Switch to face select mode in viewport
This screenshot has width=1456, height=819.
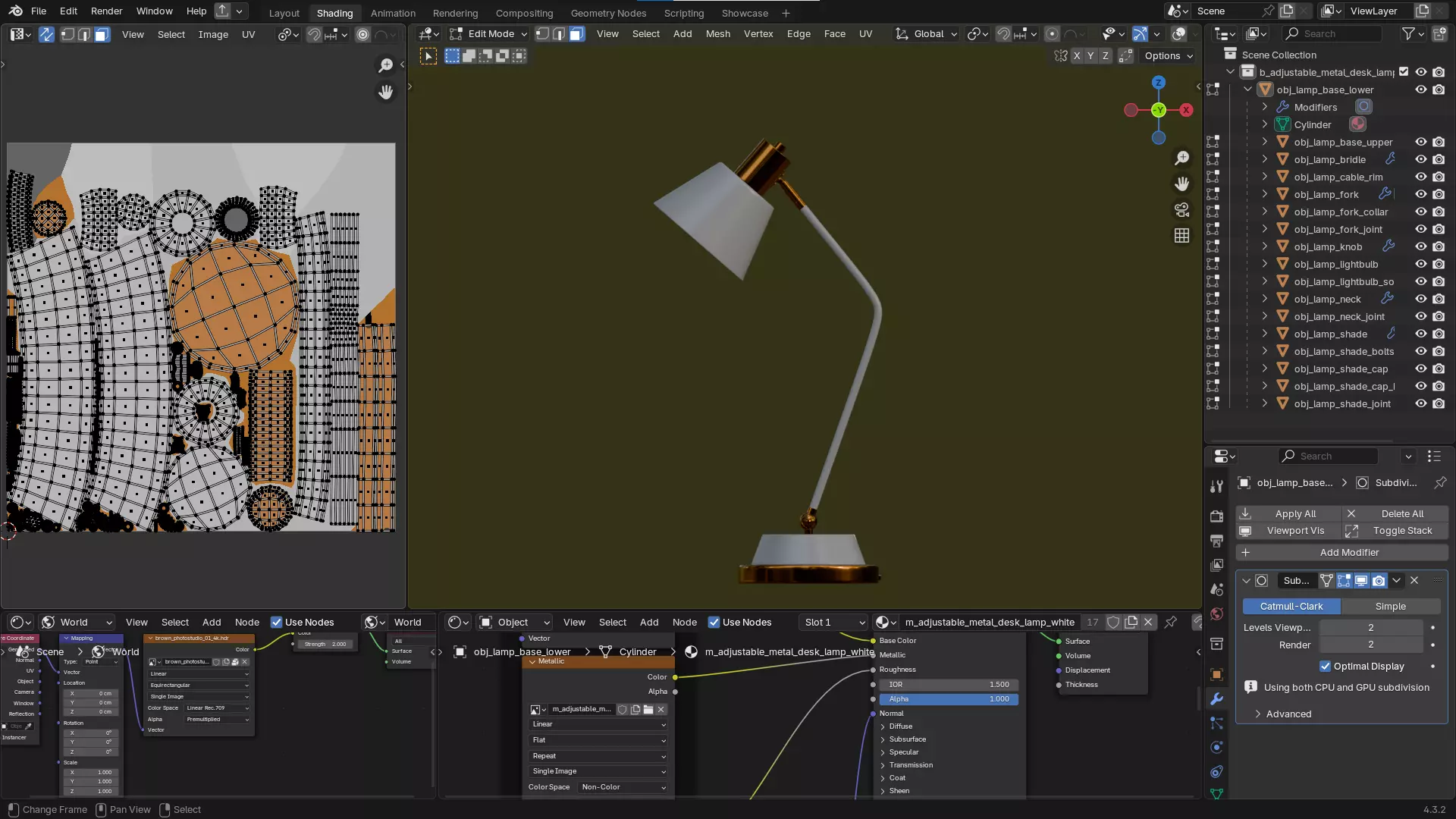click(576, 34)
